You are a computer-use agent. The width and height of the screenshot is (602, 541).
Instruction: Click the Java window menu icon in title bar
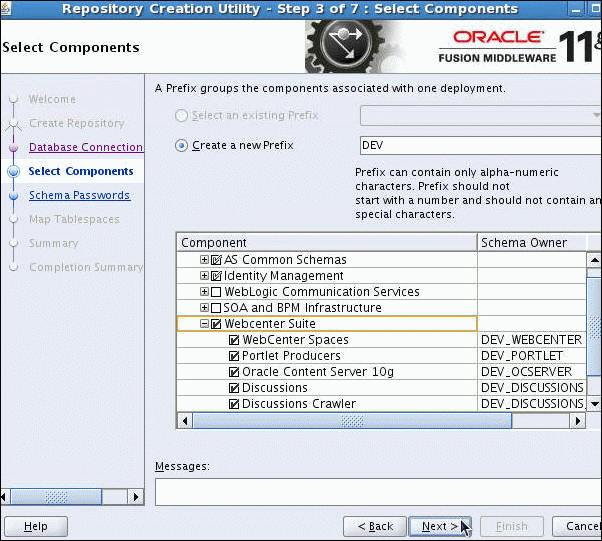5,8
